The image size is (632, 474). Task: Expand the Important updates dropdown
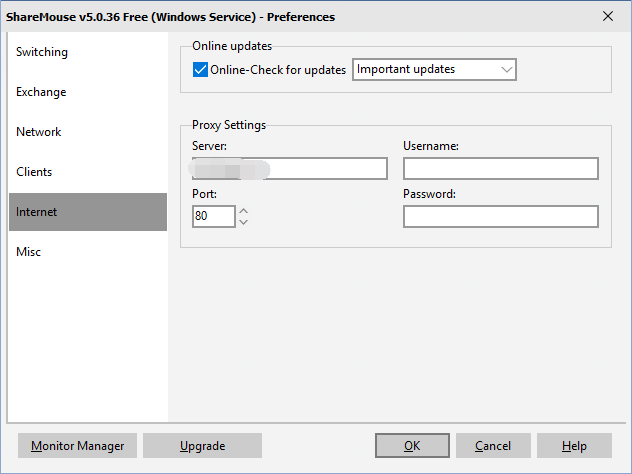point(434,70)
